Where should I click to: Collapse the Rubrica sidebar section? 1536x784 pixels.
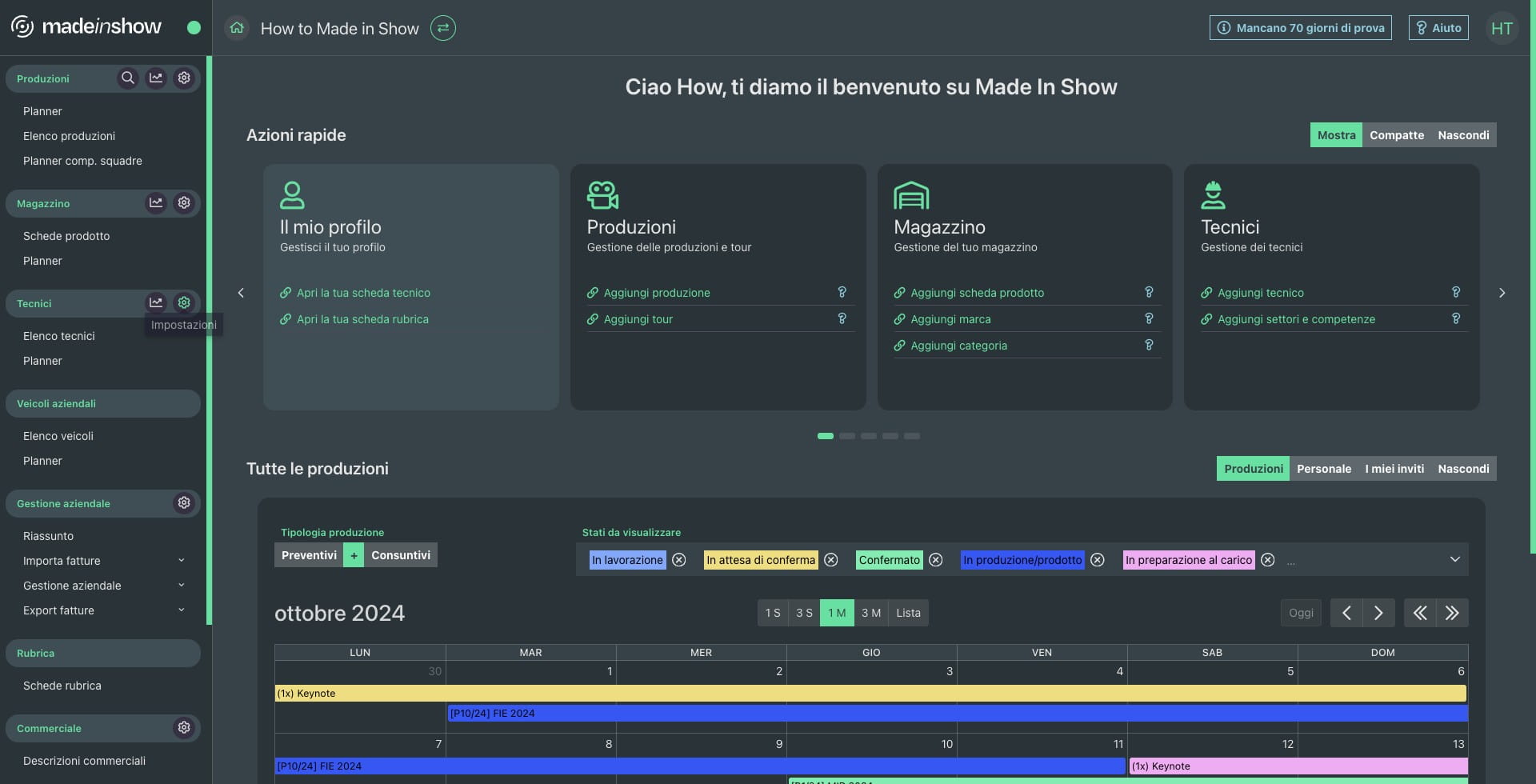103,653
